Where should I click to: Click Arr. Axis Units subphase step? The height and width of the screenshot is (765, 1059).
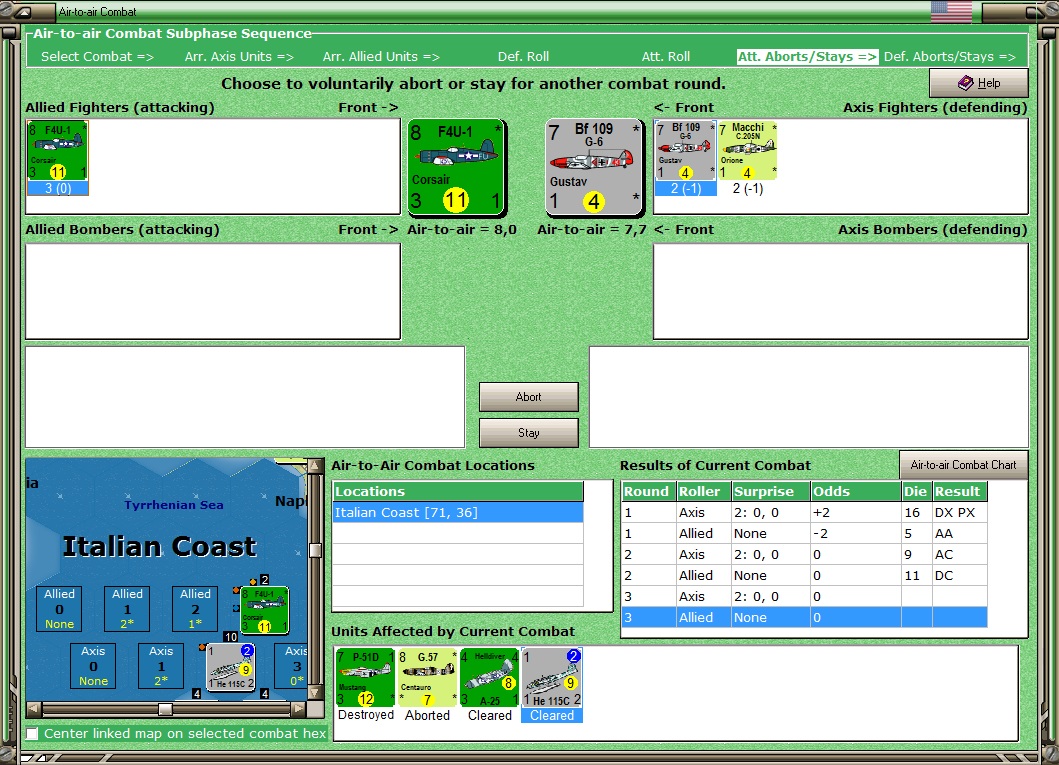pos(239,57)
